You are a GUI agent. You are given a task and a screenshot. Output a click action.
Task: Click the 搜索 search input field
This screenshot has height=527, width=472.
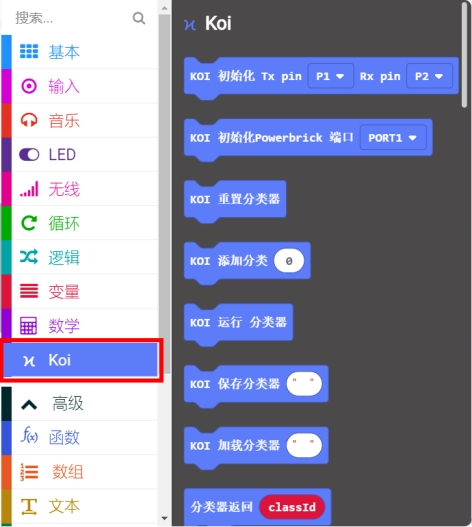(x=72, y=18)
